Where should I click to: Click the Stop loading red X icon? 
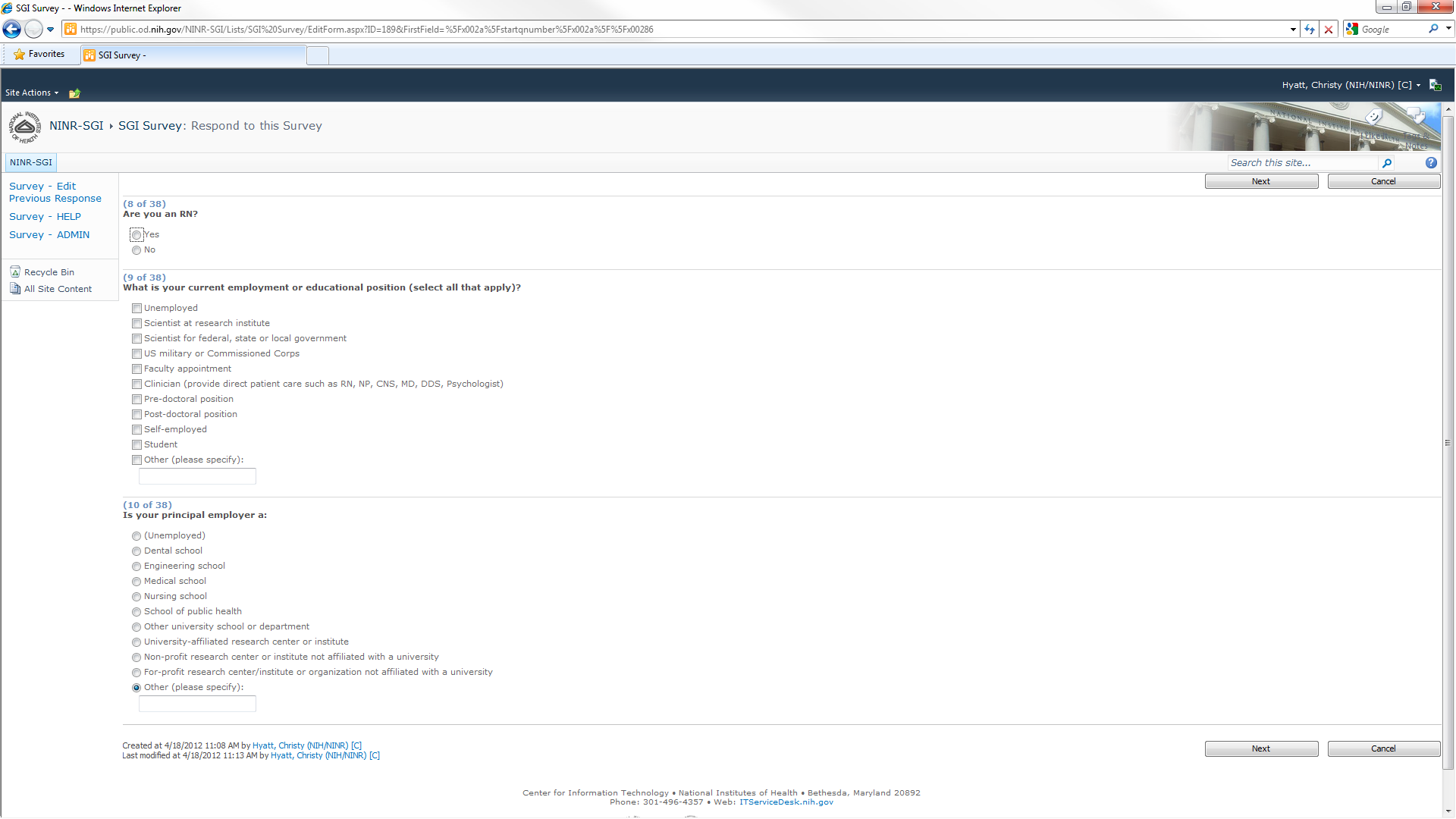(1329, 30)
